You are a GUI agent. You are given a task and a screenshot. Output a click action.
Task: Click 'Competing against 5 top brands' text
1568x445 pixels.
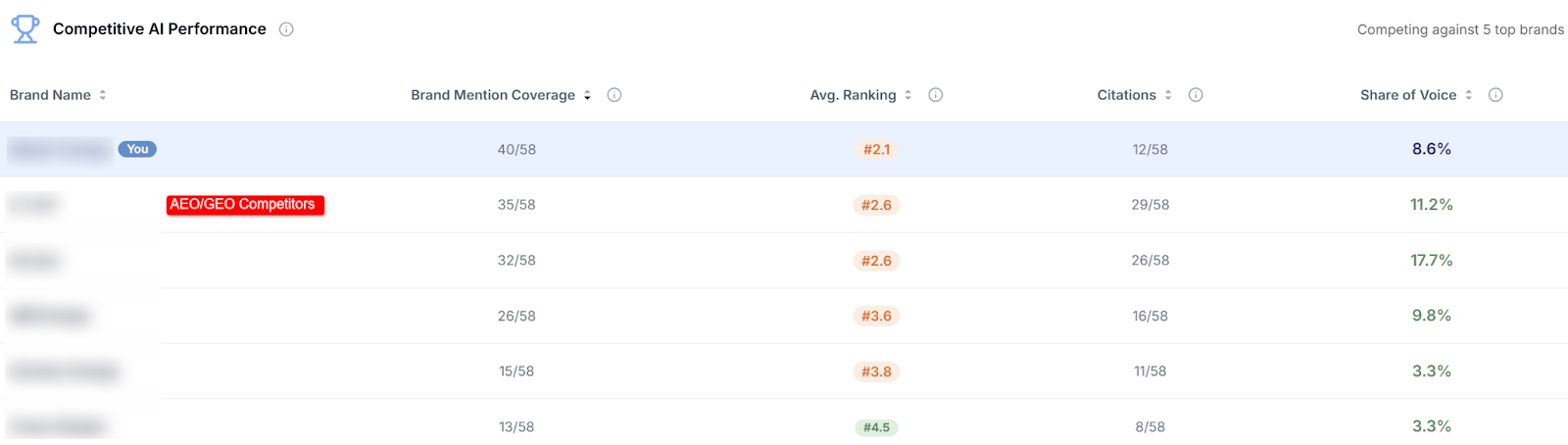coord(1460,29)
